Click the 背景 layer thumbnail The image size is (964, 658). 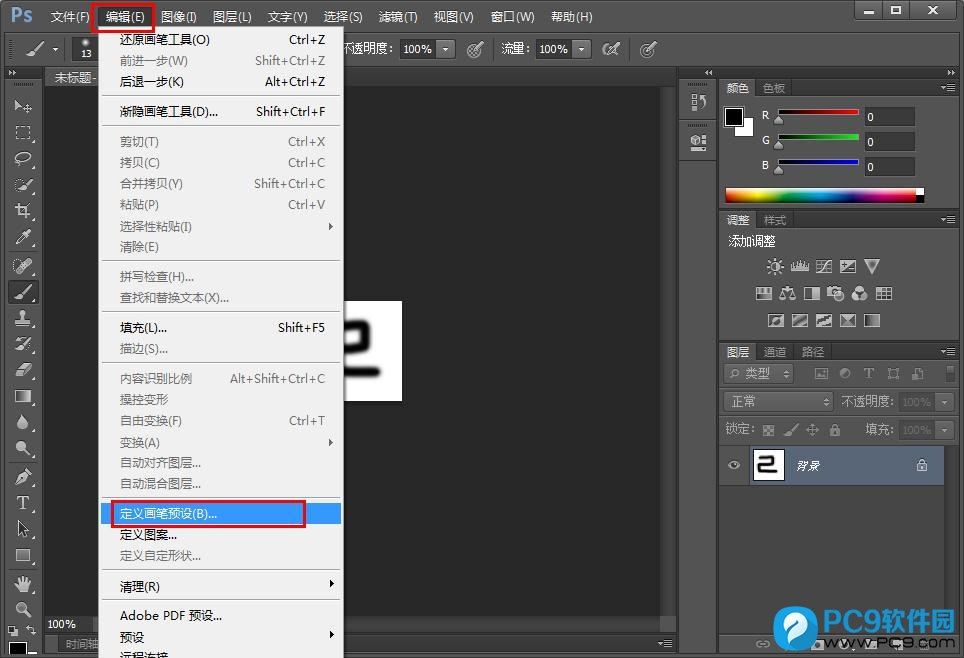(768, 465)
